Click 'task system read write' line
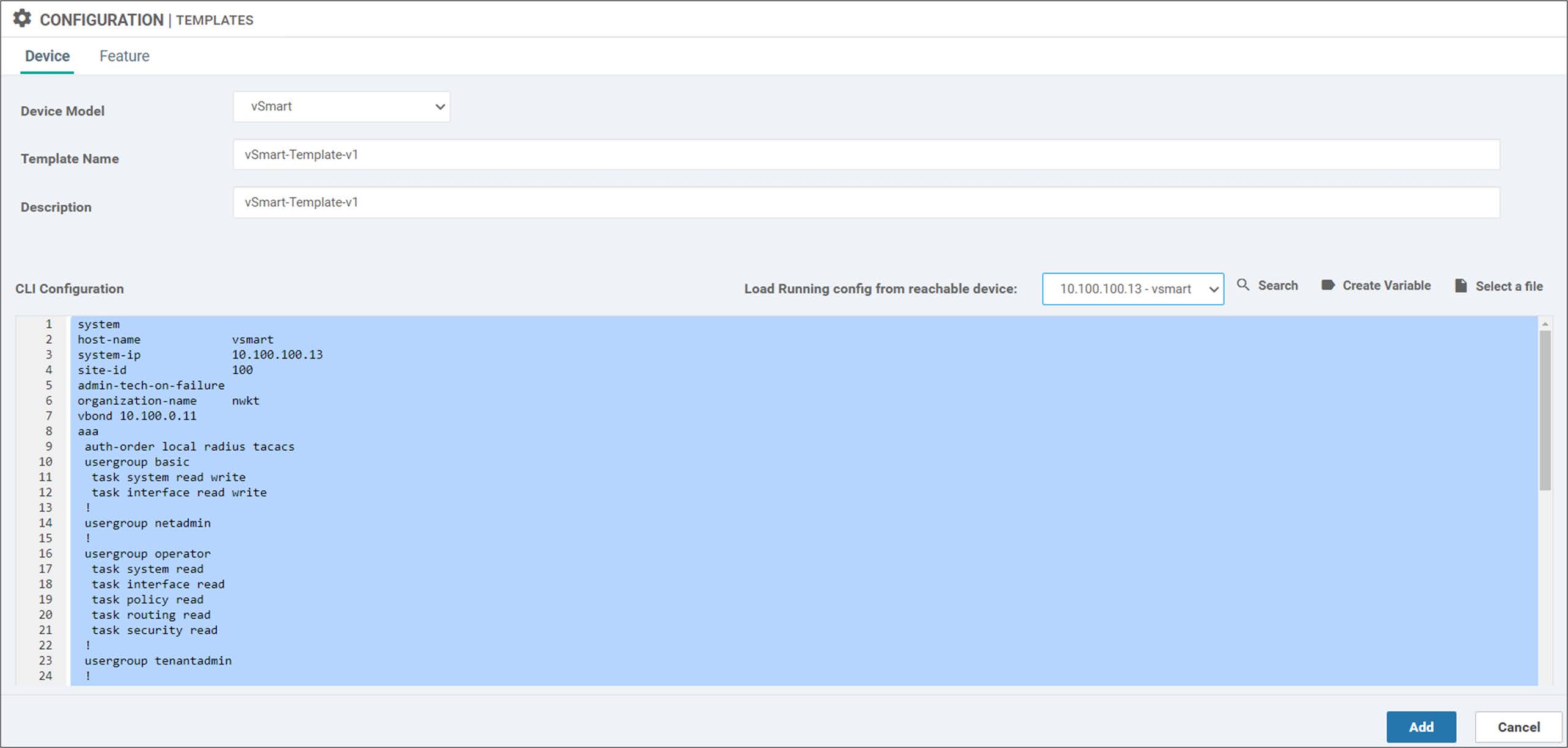Viewport: 1568px width, 748px height. (x=169, y=477)
